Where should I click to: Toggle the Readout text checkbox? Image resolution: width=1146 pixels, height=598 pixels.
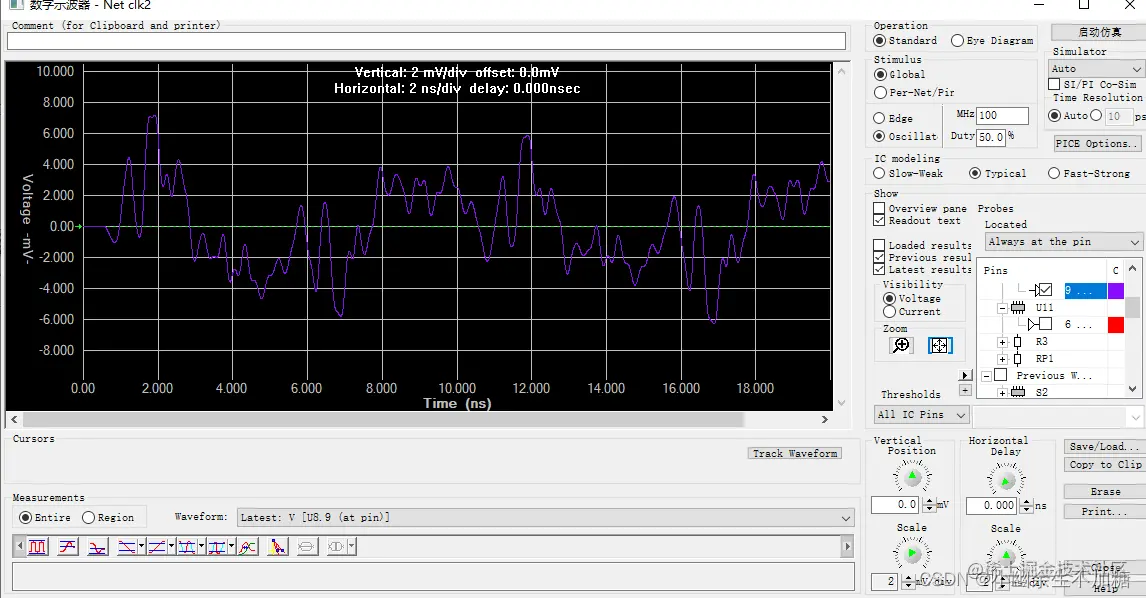pos(879,220)
